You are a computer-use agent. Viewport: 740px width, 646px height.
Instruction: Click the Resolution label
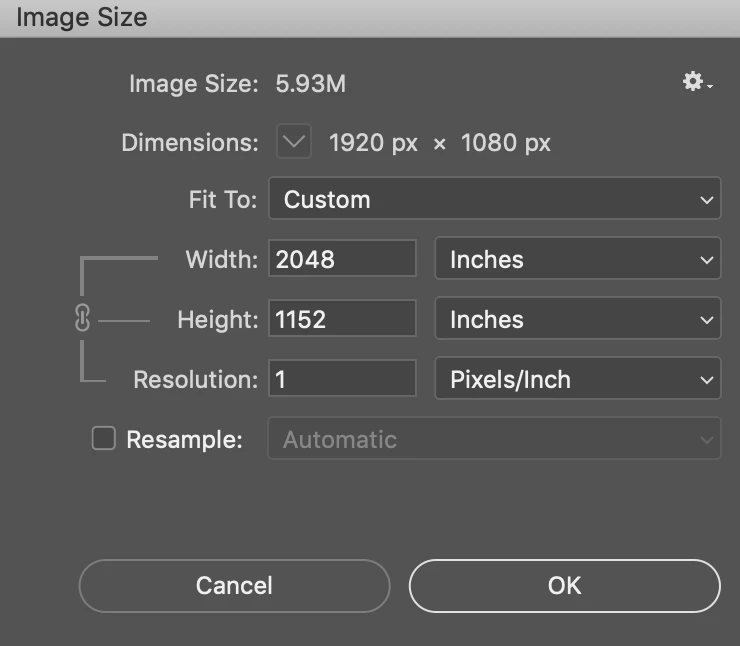tap(196, 380)
